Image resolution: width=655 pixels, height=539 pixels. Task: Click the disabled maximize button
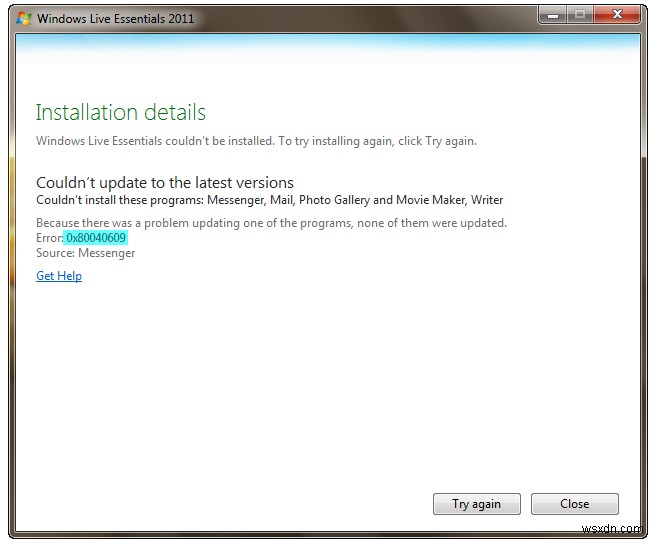580,15
